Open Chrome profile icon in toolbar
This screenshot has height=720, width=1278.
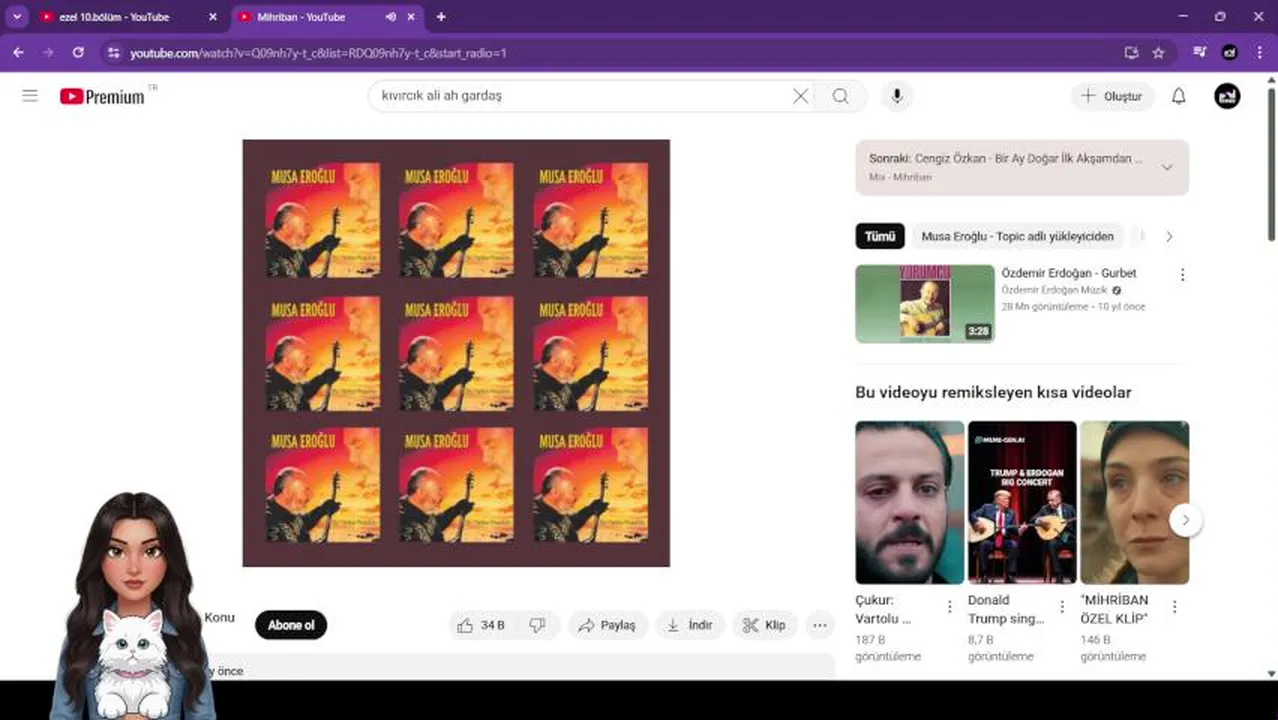coord(1230,52)
